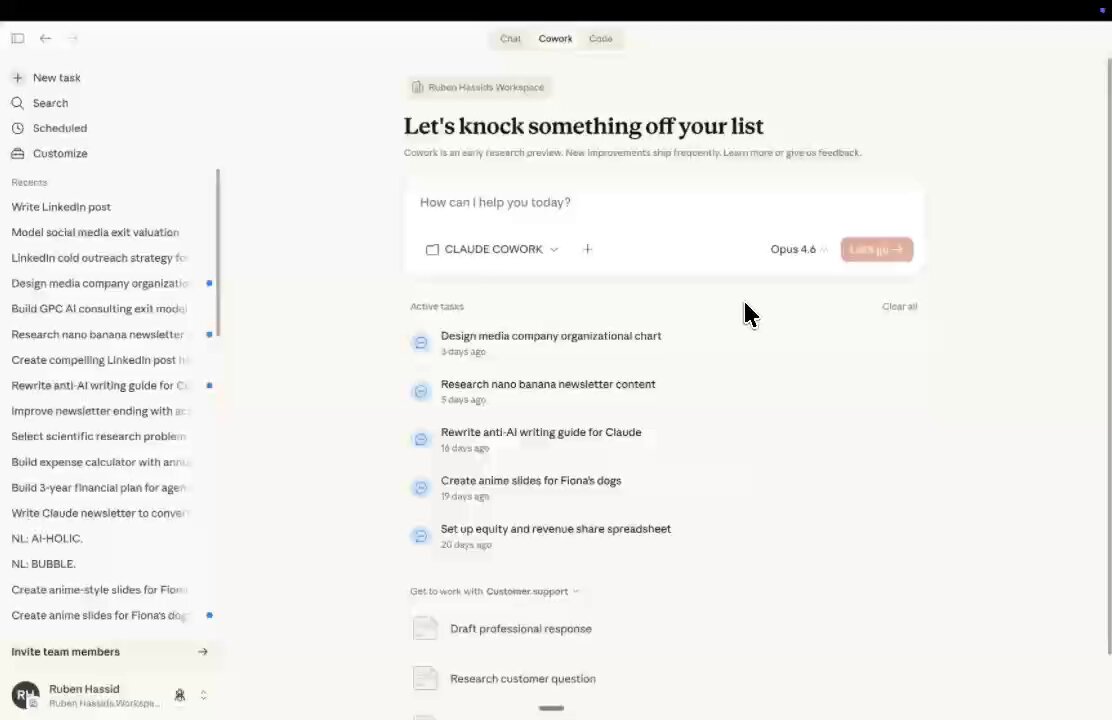Open active task Design media company organizational chart

click(x=551, y=336)
